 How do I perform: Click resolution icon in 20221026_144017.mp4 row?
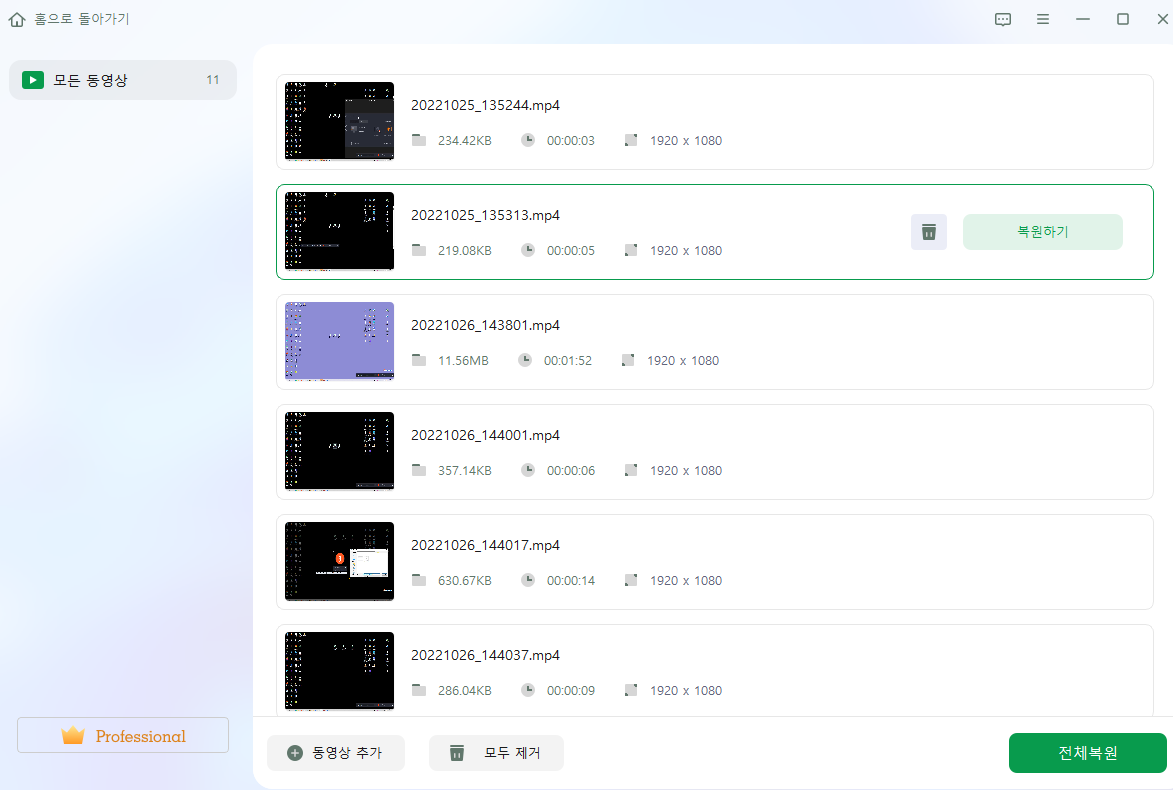(631, 580)
